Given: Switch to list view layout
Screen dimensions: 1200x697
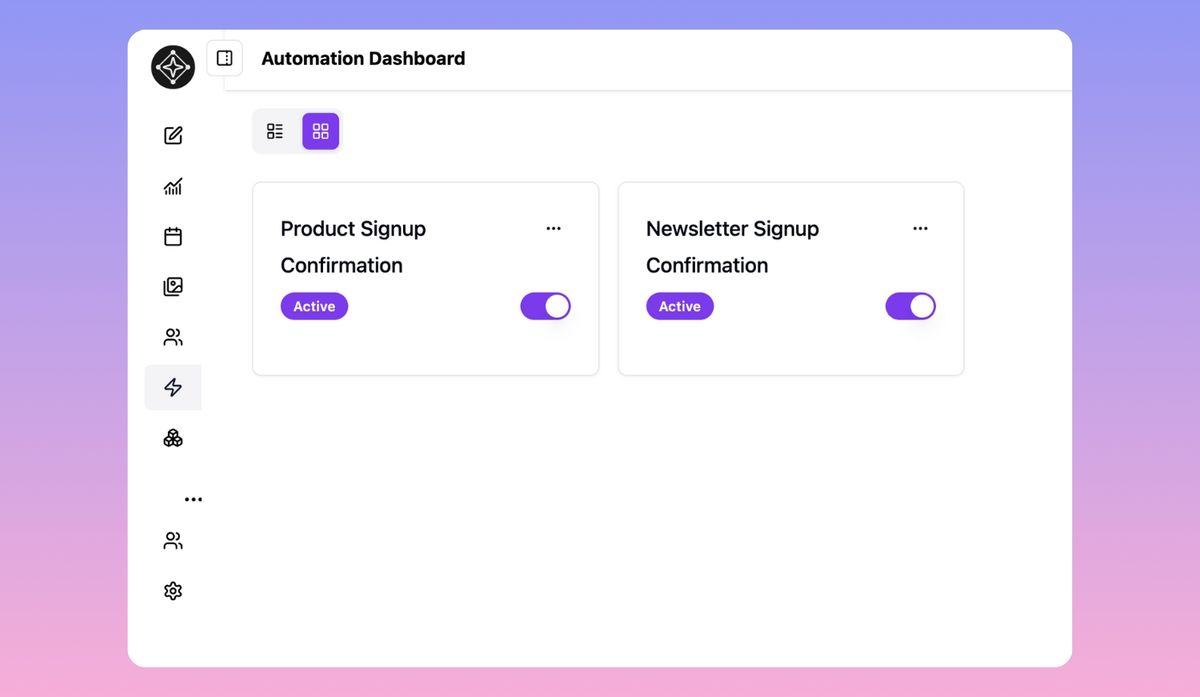Looking at the screenshot, I should pyautogui.click(x=275, y=131).
